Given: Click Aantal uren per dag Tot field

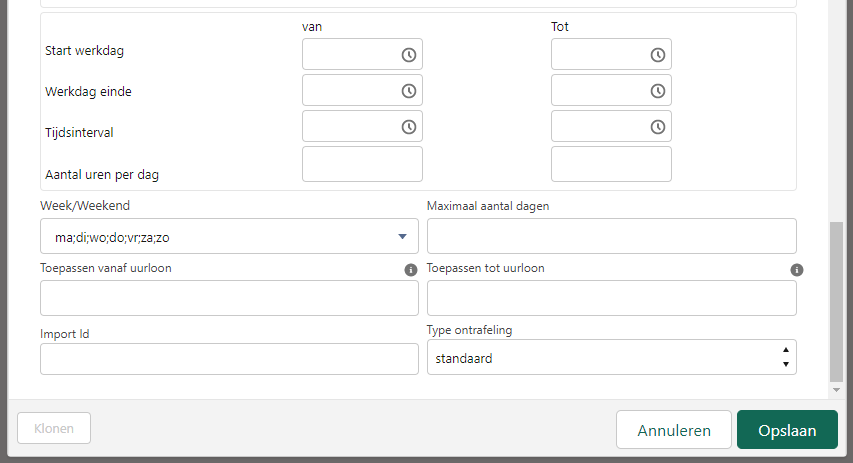Looking at the screenshot, I should click(611, 164).
